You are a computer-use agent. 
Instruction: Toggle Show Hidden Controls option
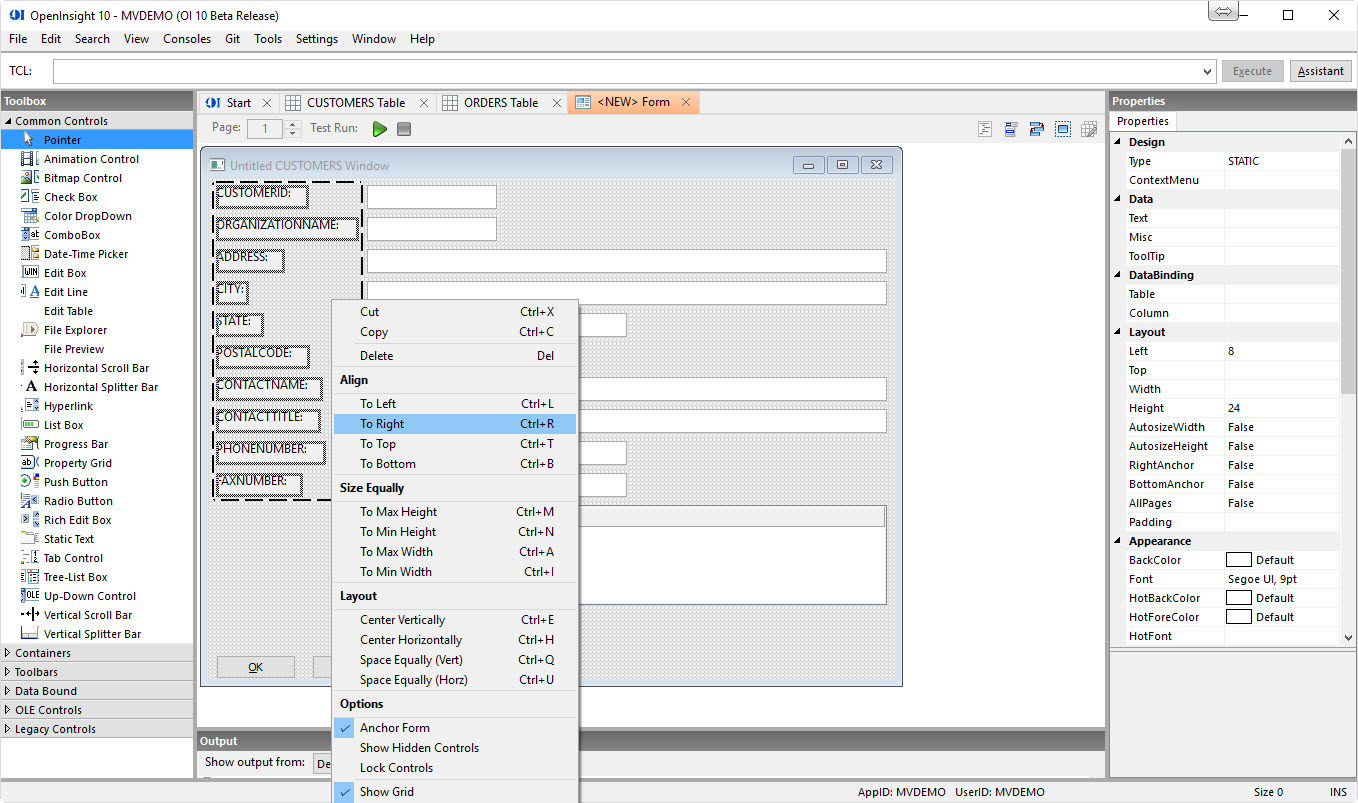(x=455, y=748)
